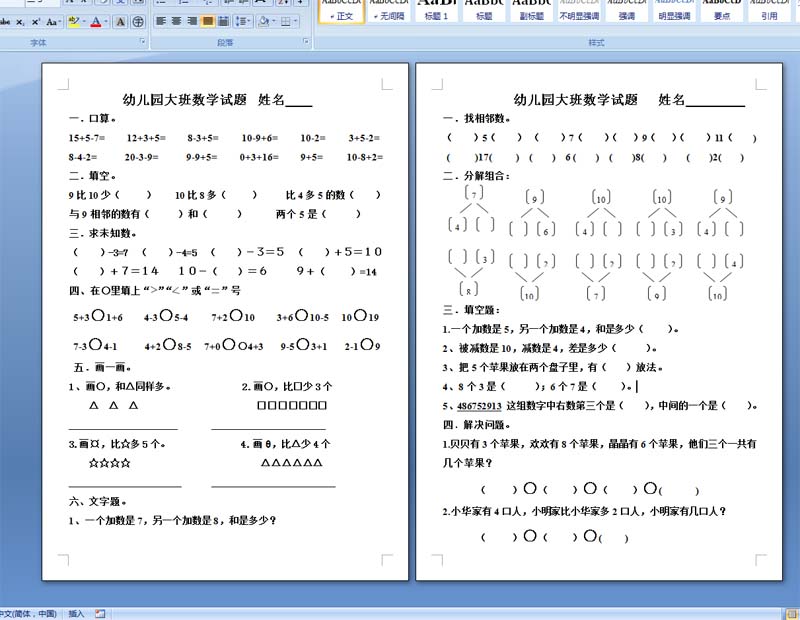Screen dimensions: 800x620
Task: Click the heading 六、文字题。
Action: [x=97, y=502]
